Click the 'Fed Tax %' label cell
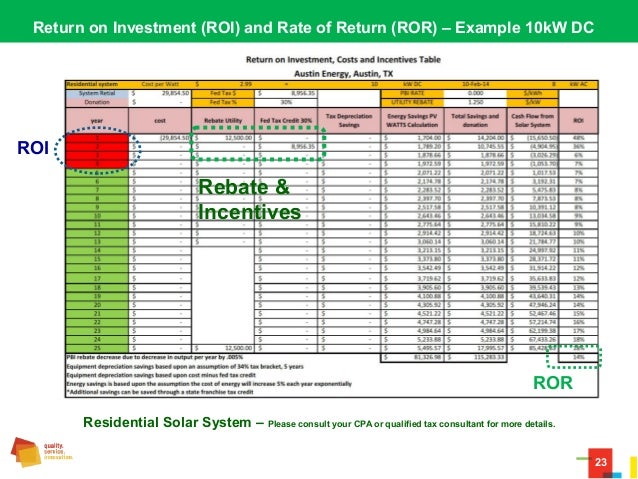 223,102
